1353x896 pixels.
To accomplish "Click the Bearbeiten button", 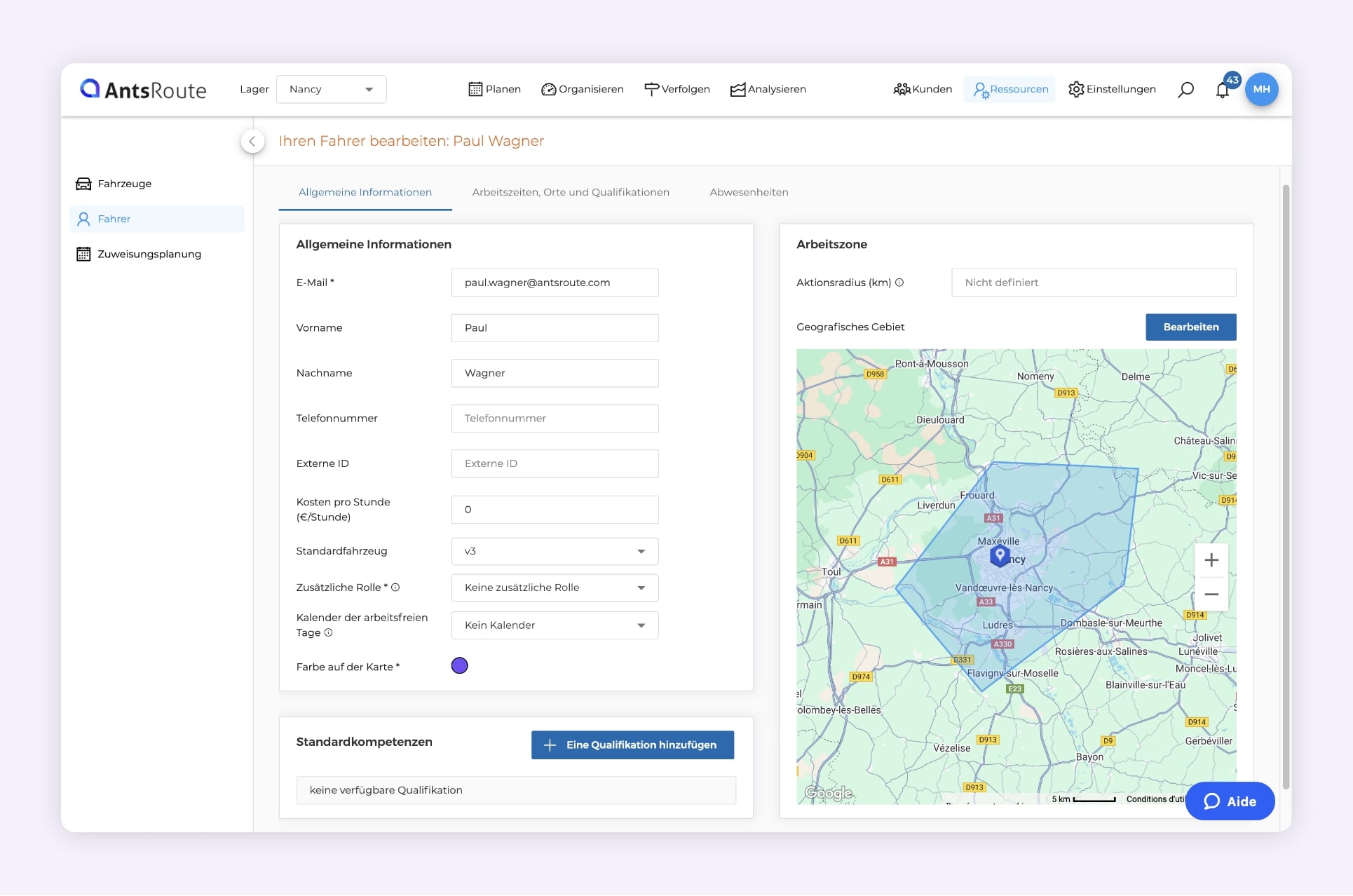I will (x=1190, y=327).
